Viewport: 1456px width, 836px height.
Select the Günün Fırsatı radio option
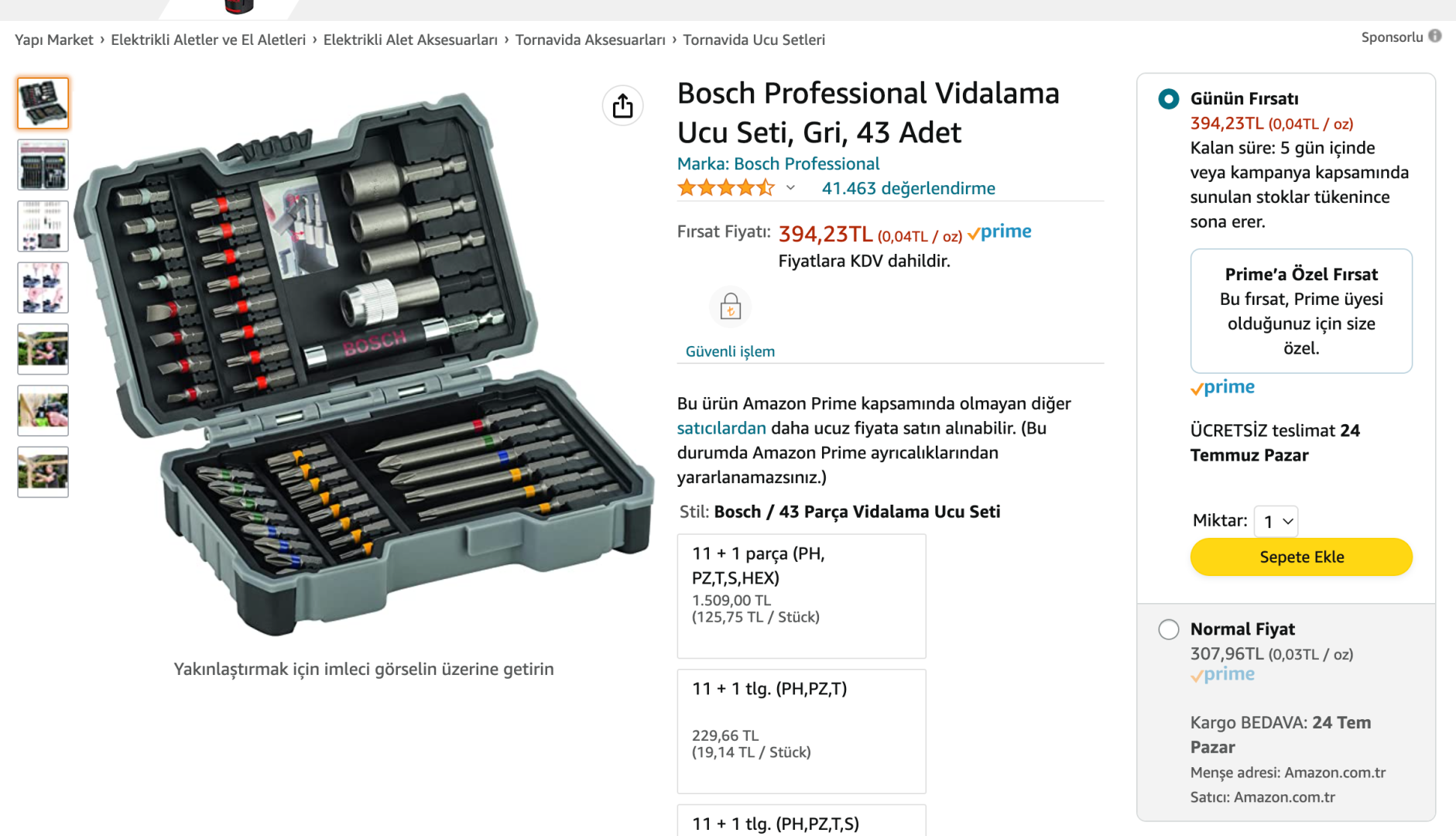(1168, 99)
